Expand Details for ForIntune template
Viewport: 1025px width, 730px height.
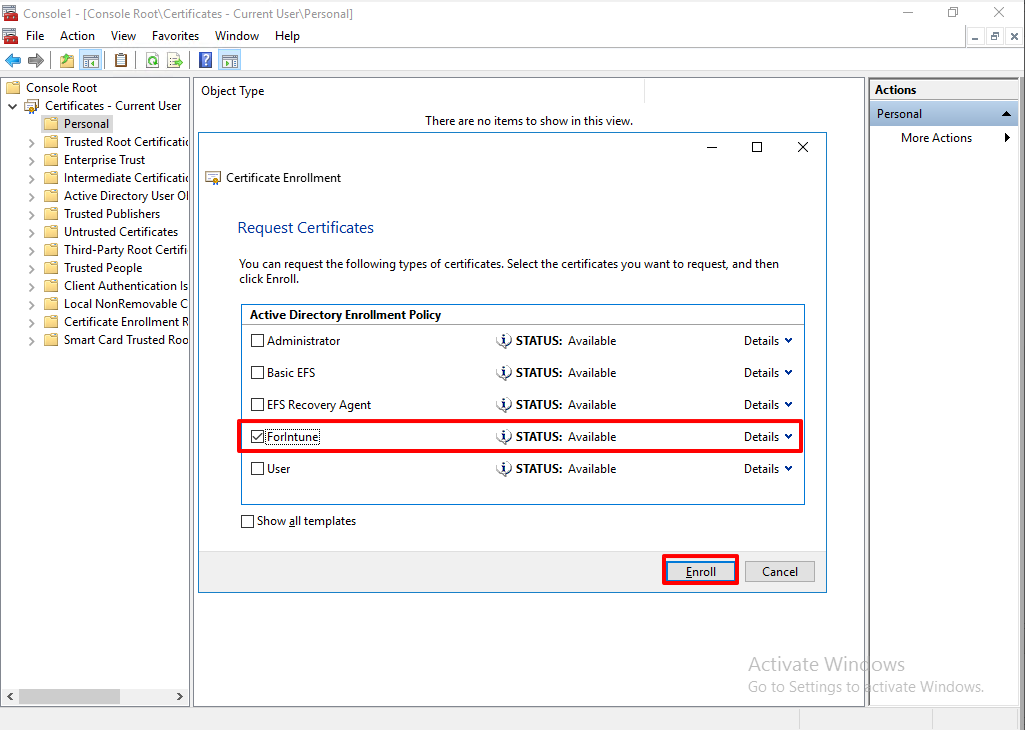768,437
